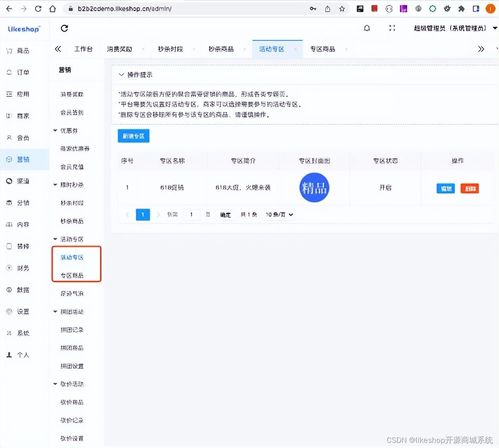Collapse the 操作提示 panel chevron
499x448 pixels.
121,75
